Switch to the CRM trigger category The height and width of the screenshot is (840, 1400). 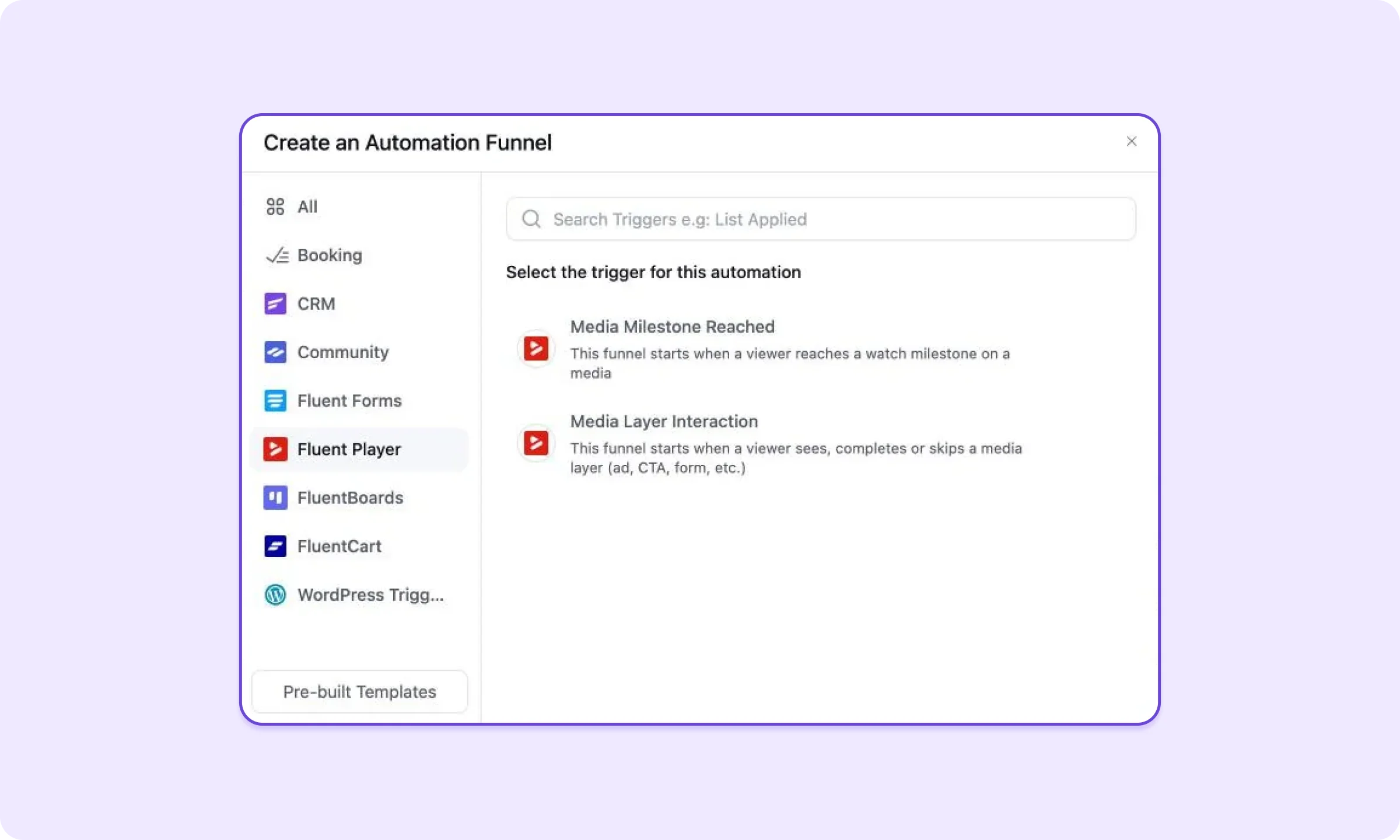click(x=359, y=303)
